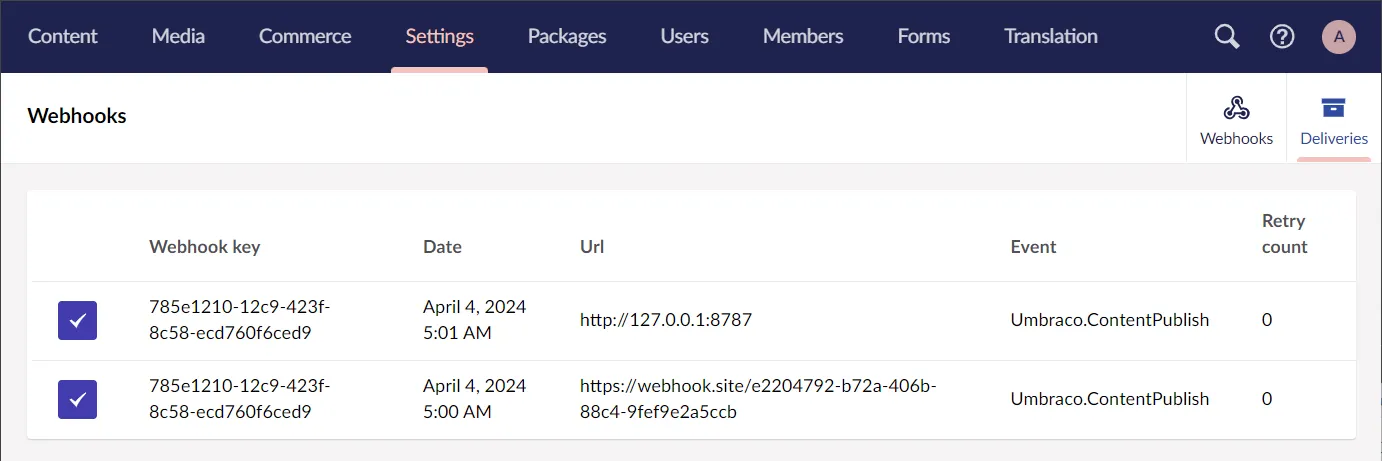1382x461 pixels.
Task: Open the Forms section
Action: 924,37
